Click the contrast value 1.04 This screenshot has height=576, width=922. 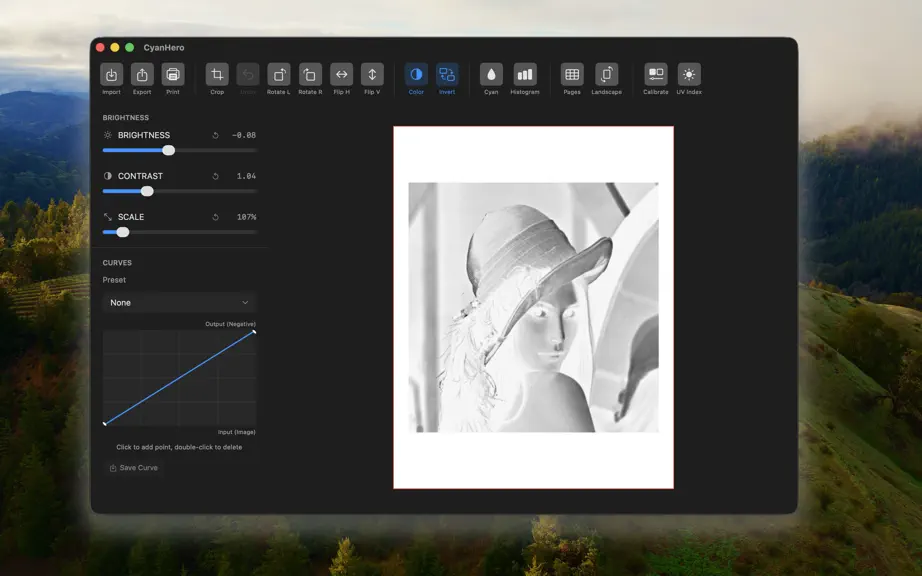pyautogui.click(x=246, y=176)
